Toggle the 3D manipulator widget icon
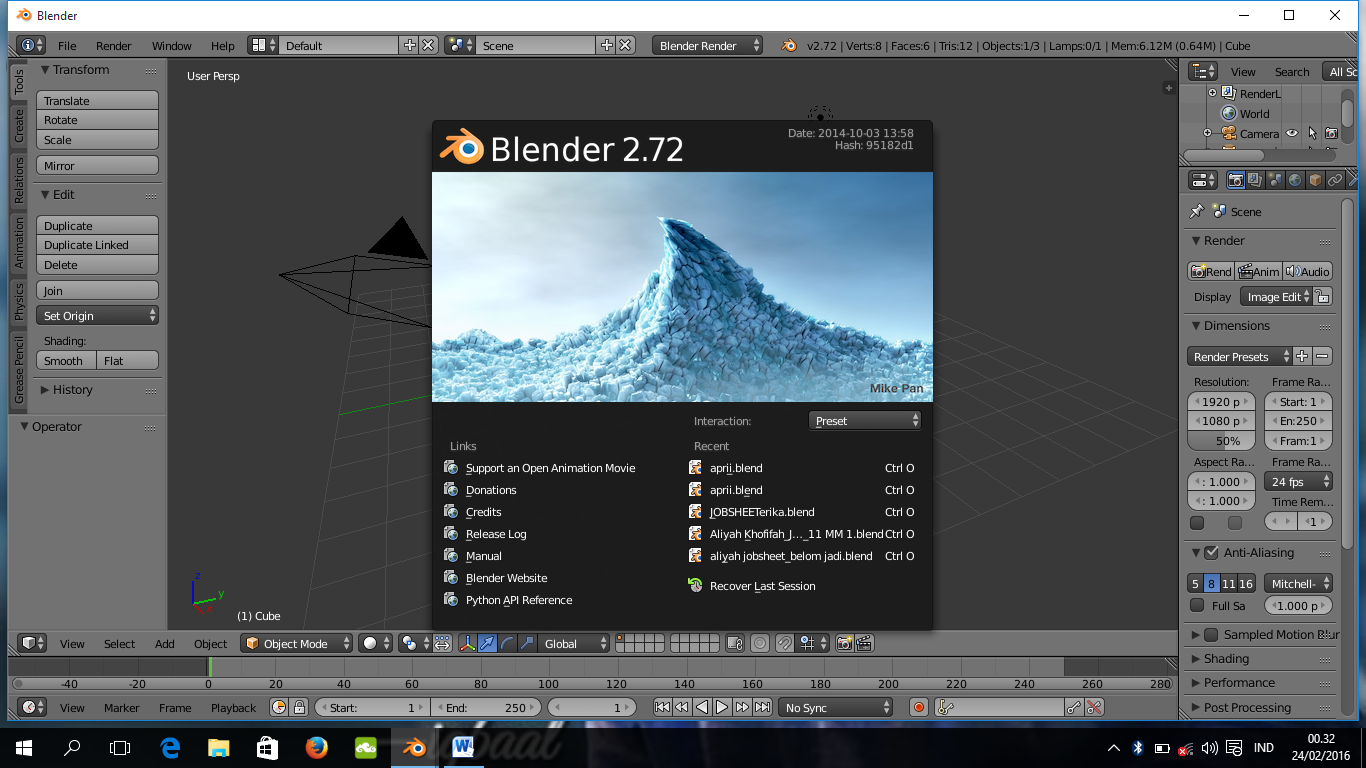This screenshot has width=1366, height=768. click(468, 644)
